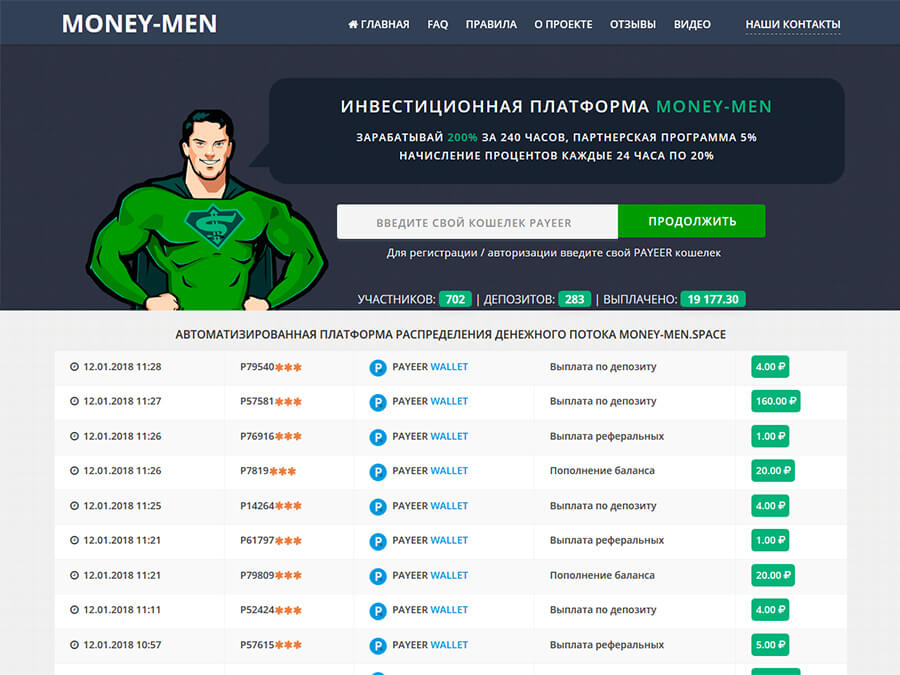Viewport: 900px width, 675px height.
Task: Click the Payeer icon in the P79809 row
Action: click(378, 576)
